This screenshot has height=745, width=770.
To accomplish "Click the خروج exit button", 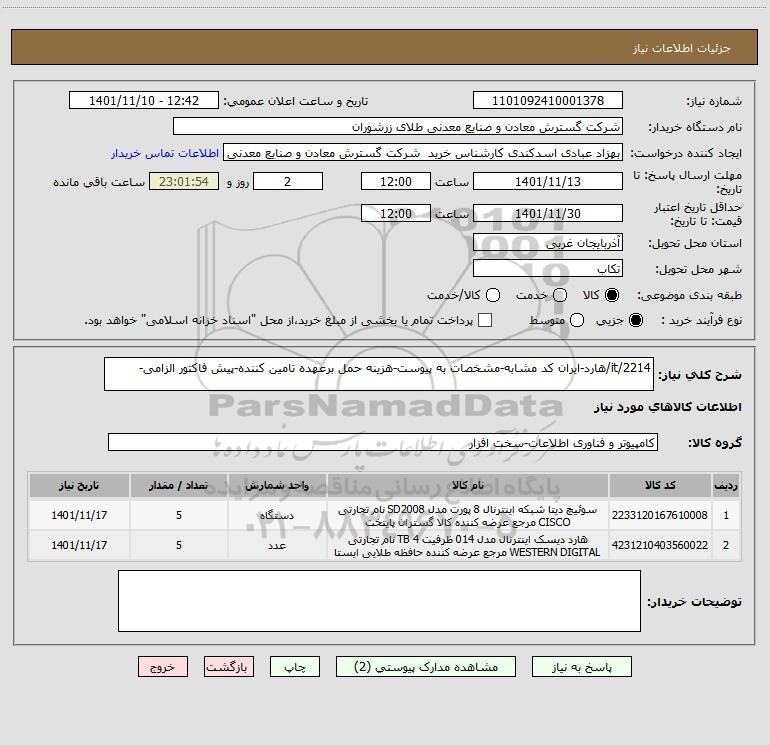I will pyautogui.click(x=163, y=667).
